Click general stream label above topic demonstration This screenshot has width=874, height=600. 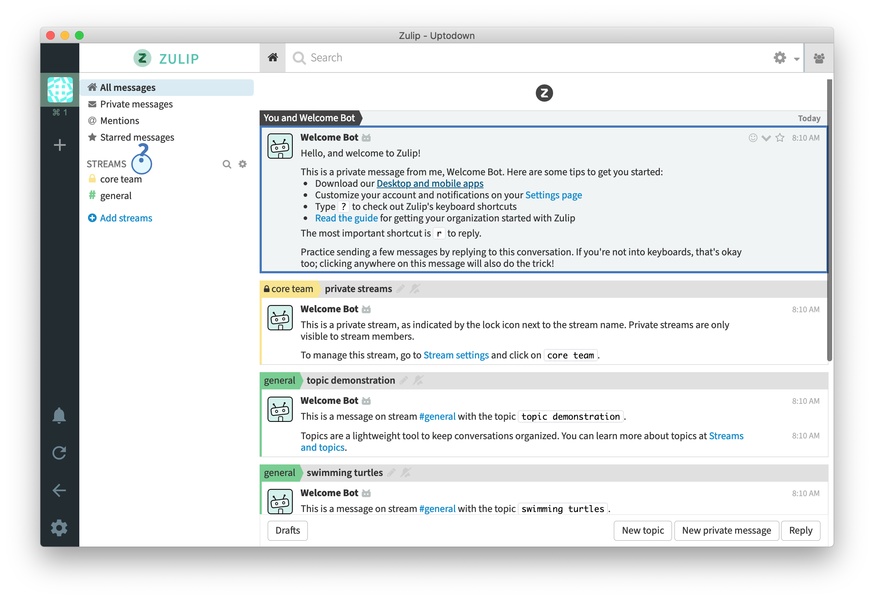click(279, 380)
